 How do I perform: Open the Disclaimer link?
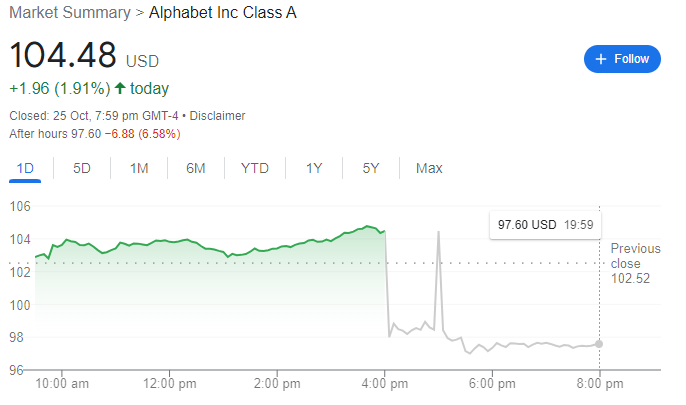(217, 116)
